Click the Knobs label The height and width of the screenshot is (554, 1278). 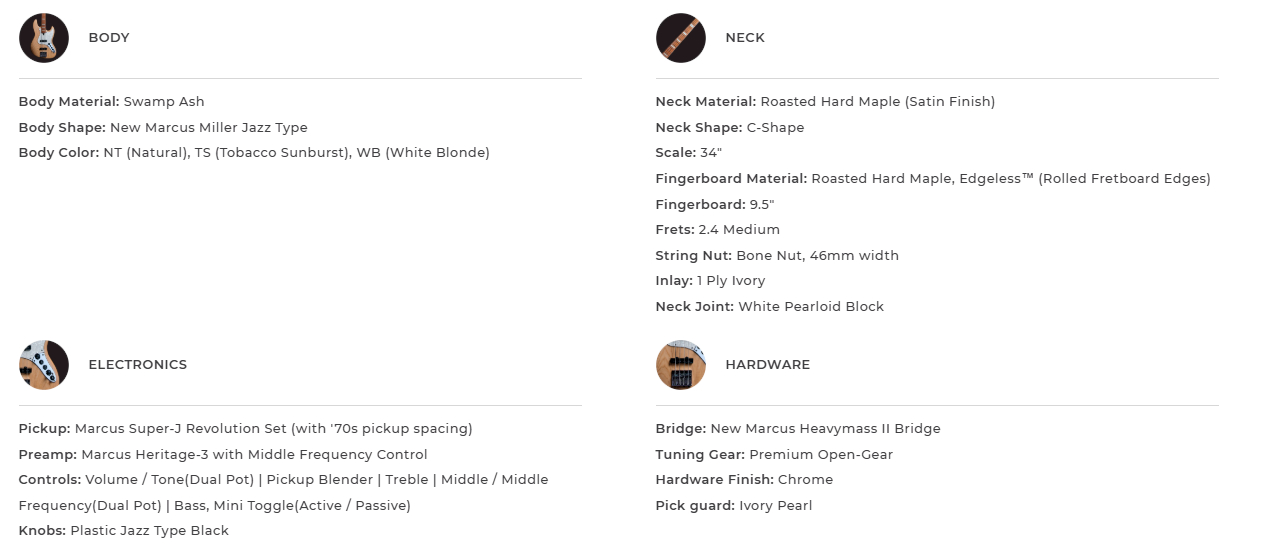point(42,531)
